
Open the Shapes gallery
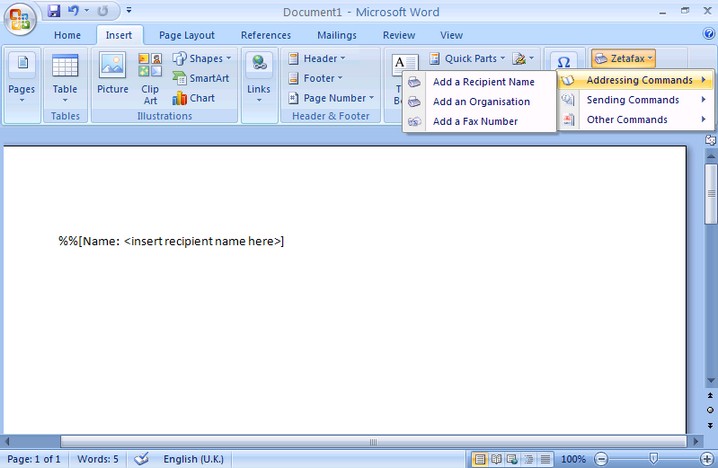coord(202,59)
